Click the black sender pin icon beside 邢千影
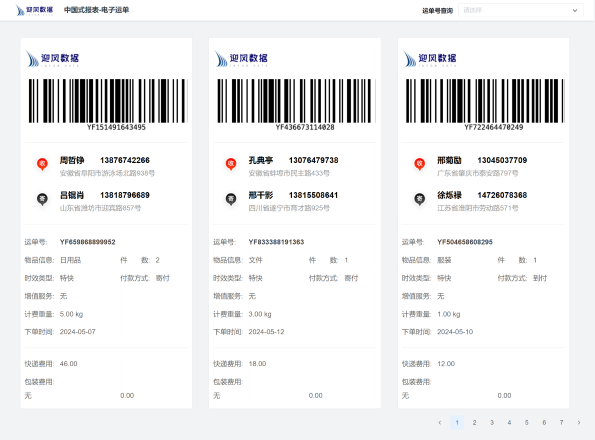Image resolution: width=595 pixels, height=440 pixels. tap(231, 199)
